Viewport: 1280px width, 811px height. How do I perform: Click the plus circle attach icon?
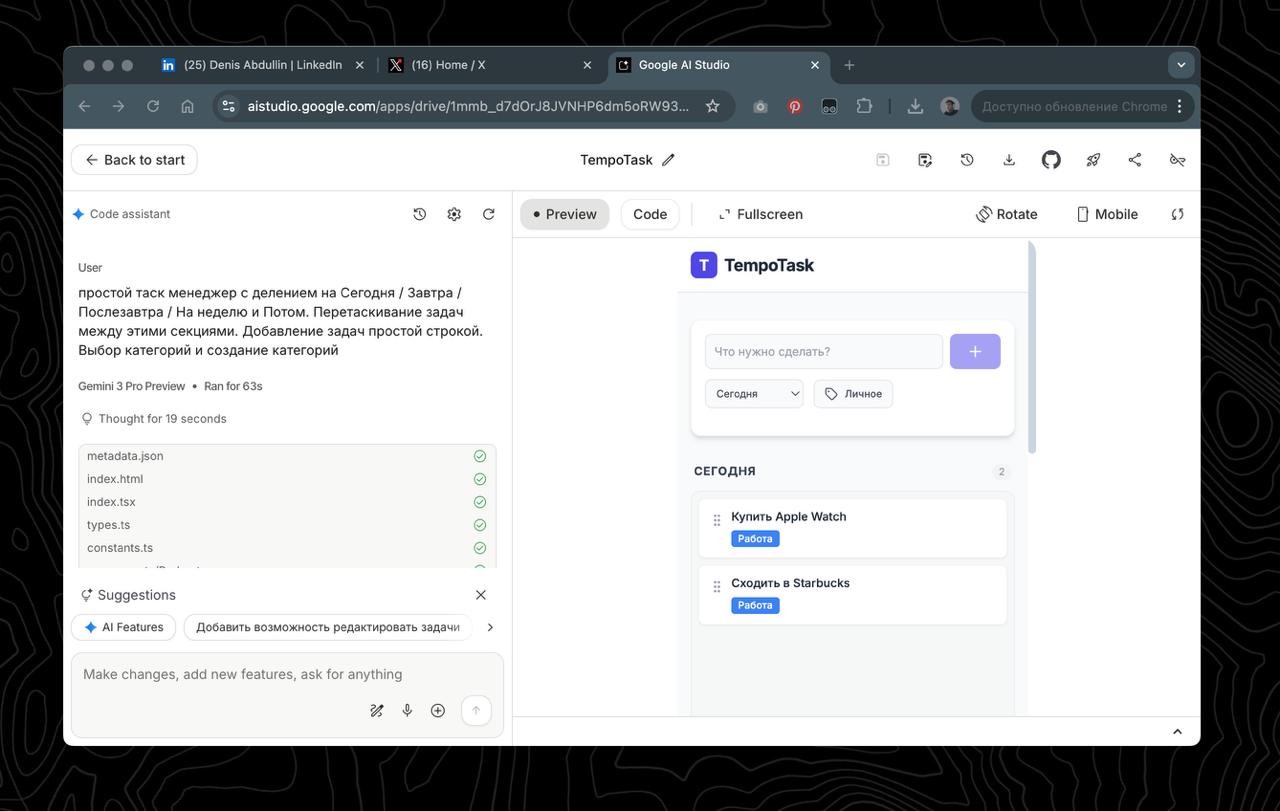point(438,711)
